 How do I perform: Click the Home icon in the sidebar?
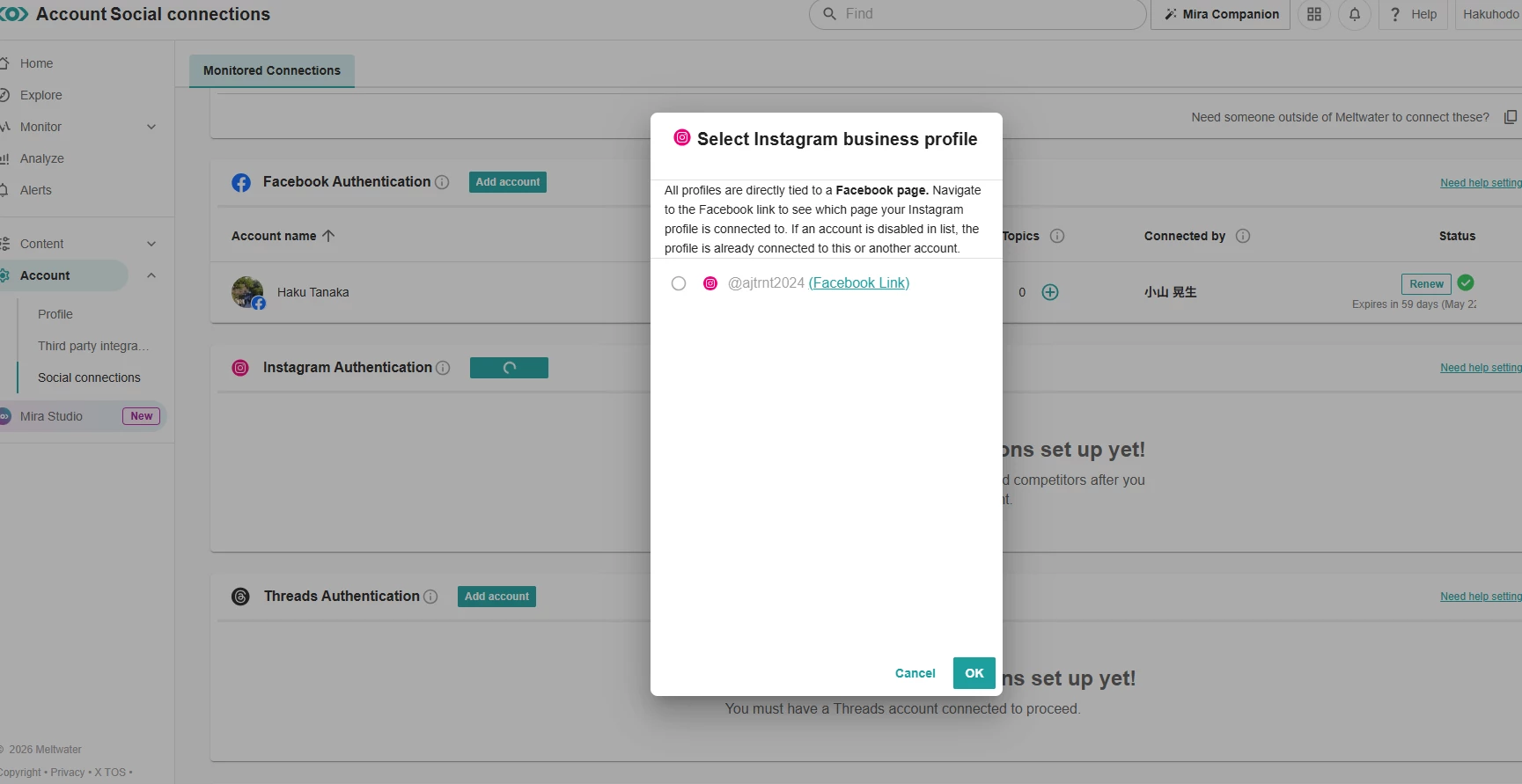click(4, 63)
